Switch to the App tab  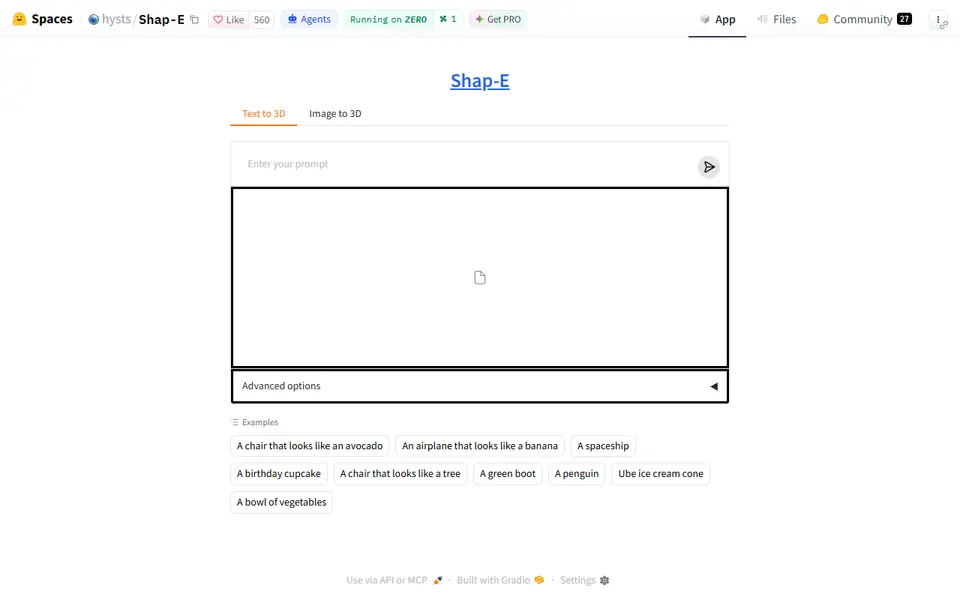[717, 20]
